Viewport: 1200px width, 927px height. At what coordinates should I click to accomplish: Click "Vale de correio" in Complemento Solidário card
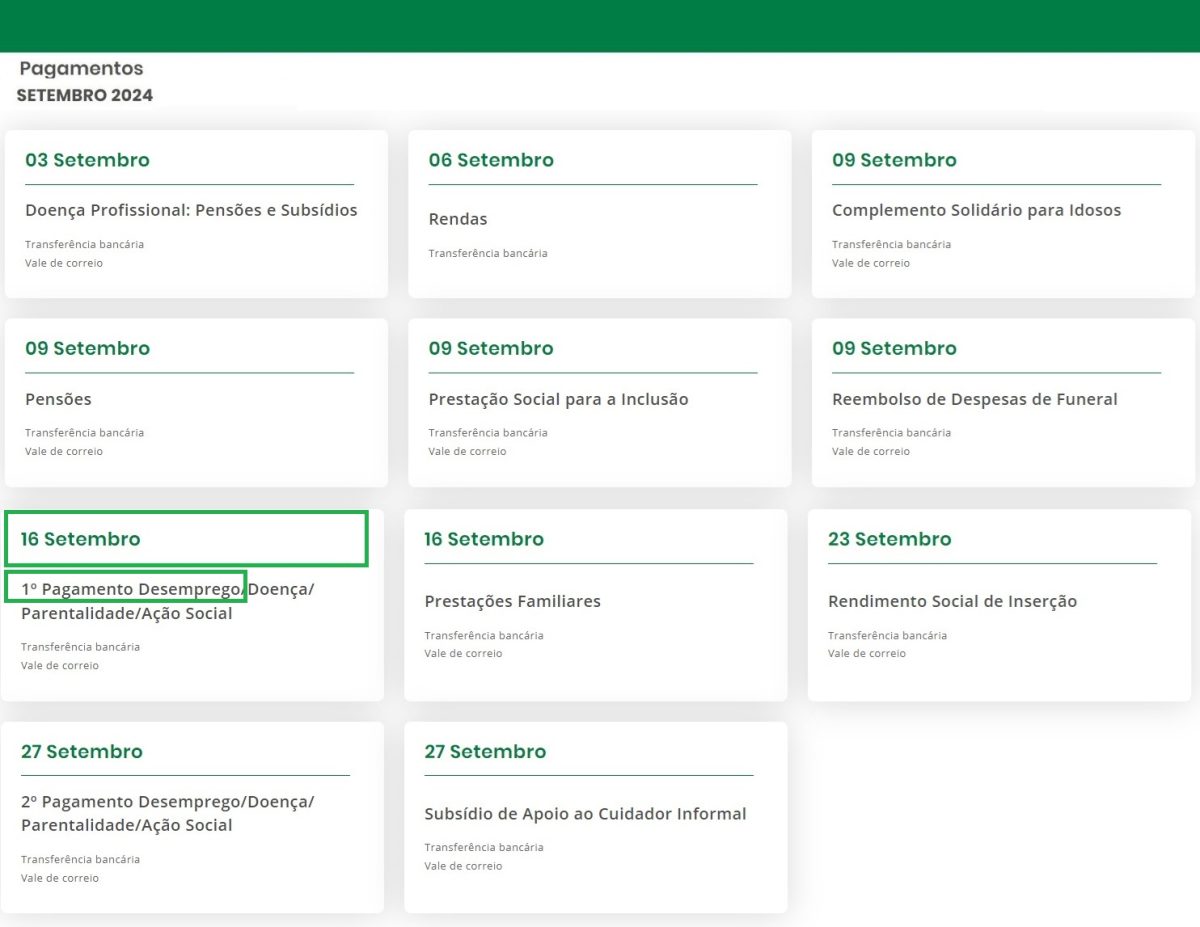click(871, 263)
